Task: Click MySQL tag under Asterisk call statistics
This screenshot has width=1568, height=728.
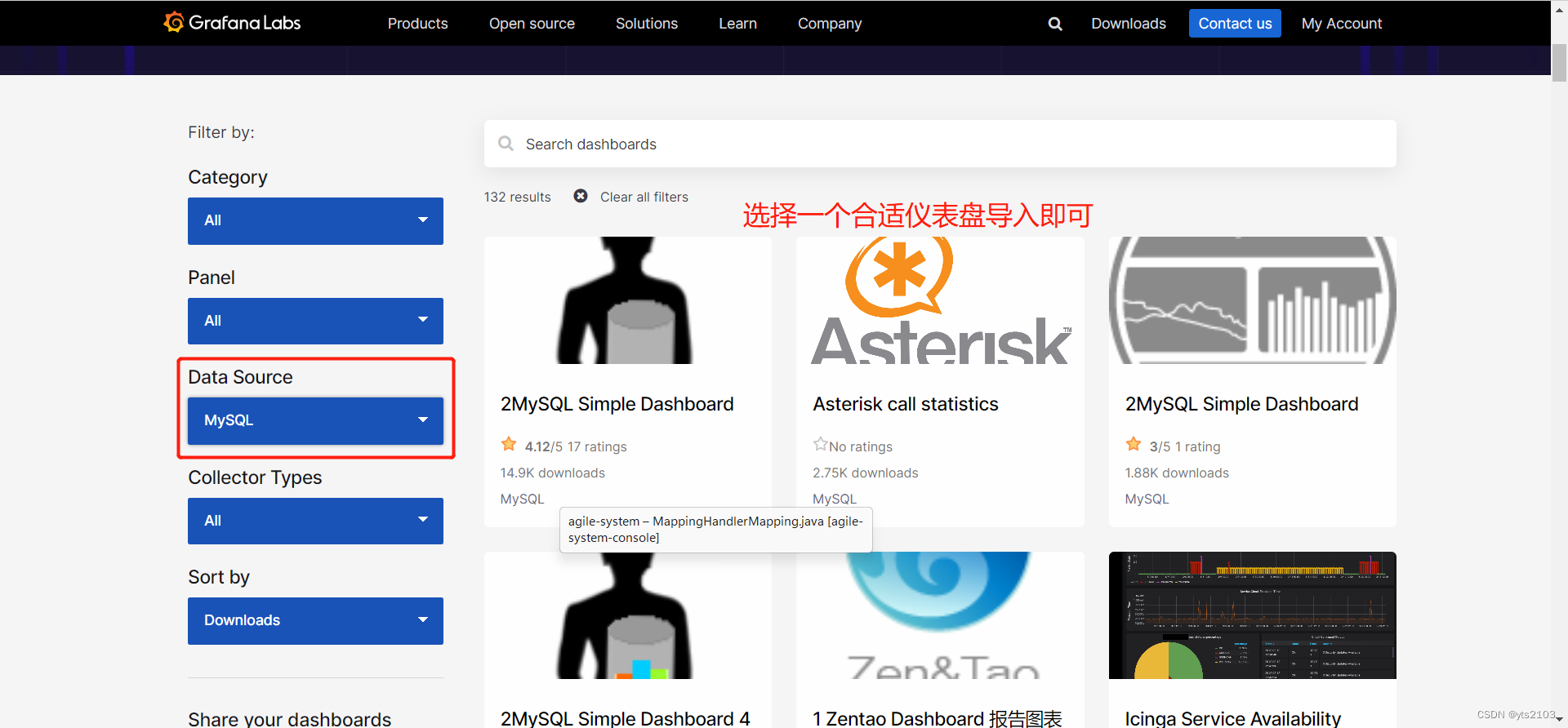Action: pyautogui.click(x=834, y=499)
